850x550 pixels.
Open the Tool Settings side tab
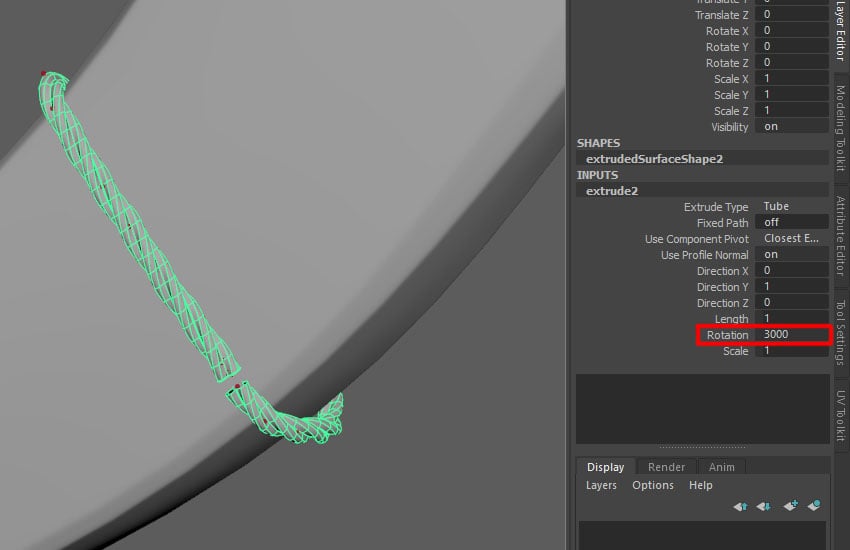(x=840, y=333)
